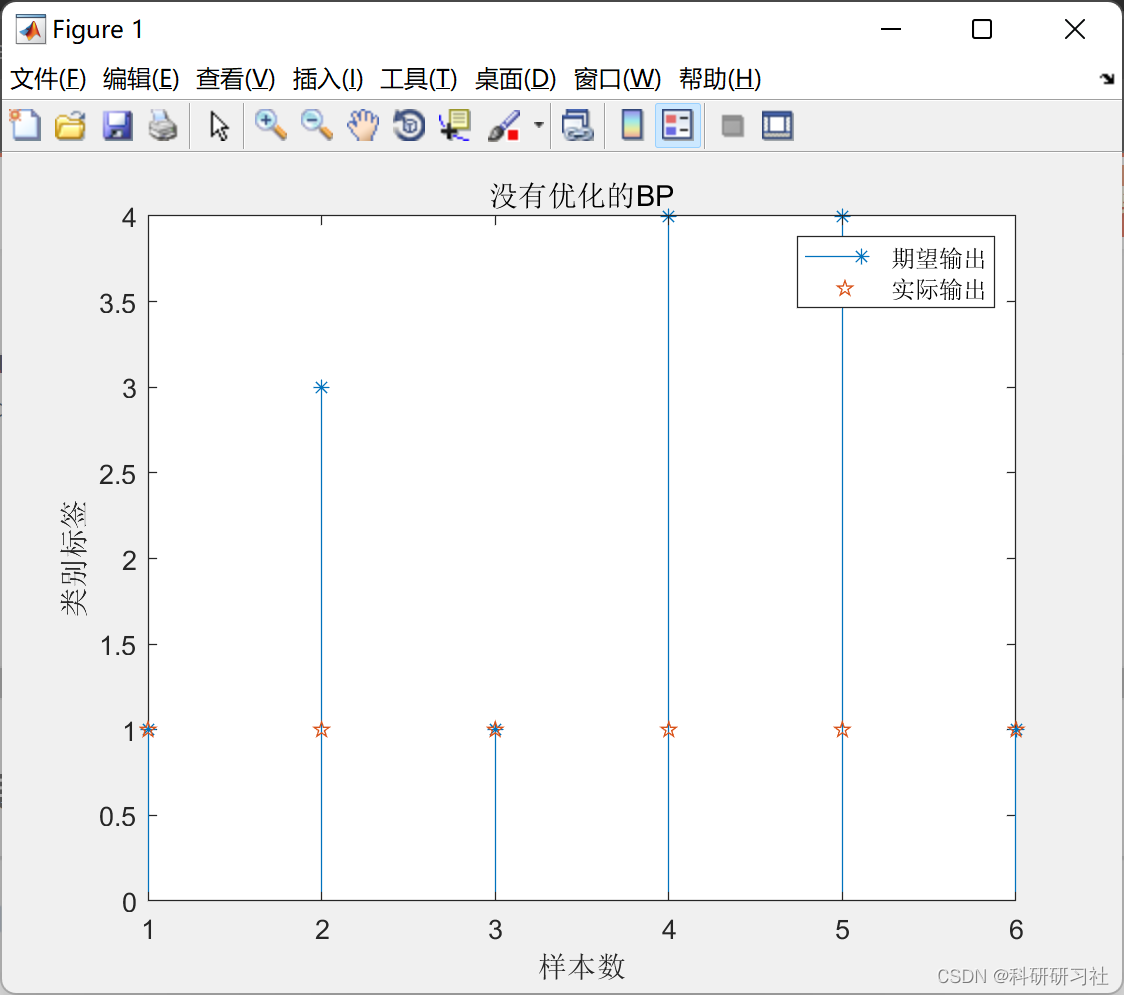Close the Figure 1 window
This screenshot has width=1124, height=995.
click(x=1075, y=29)
